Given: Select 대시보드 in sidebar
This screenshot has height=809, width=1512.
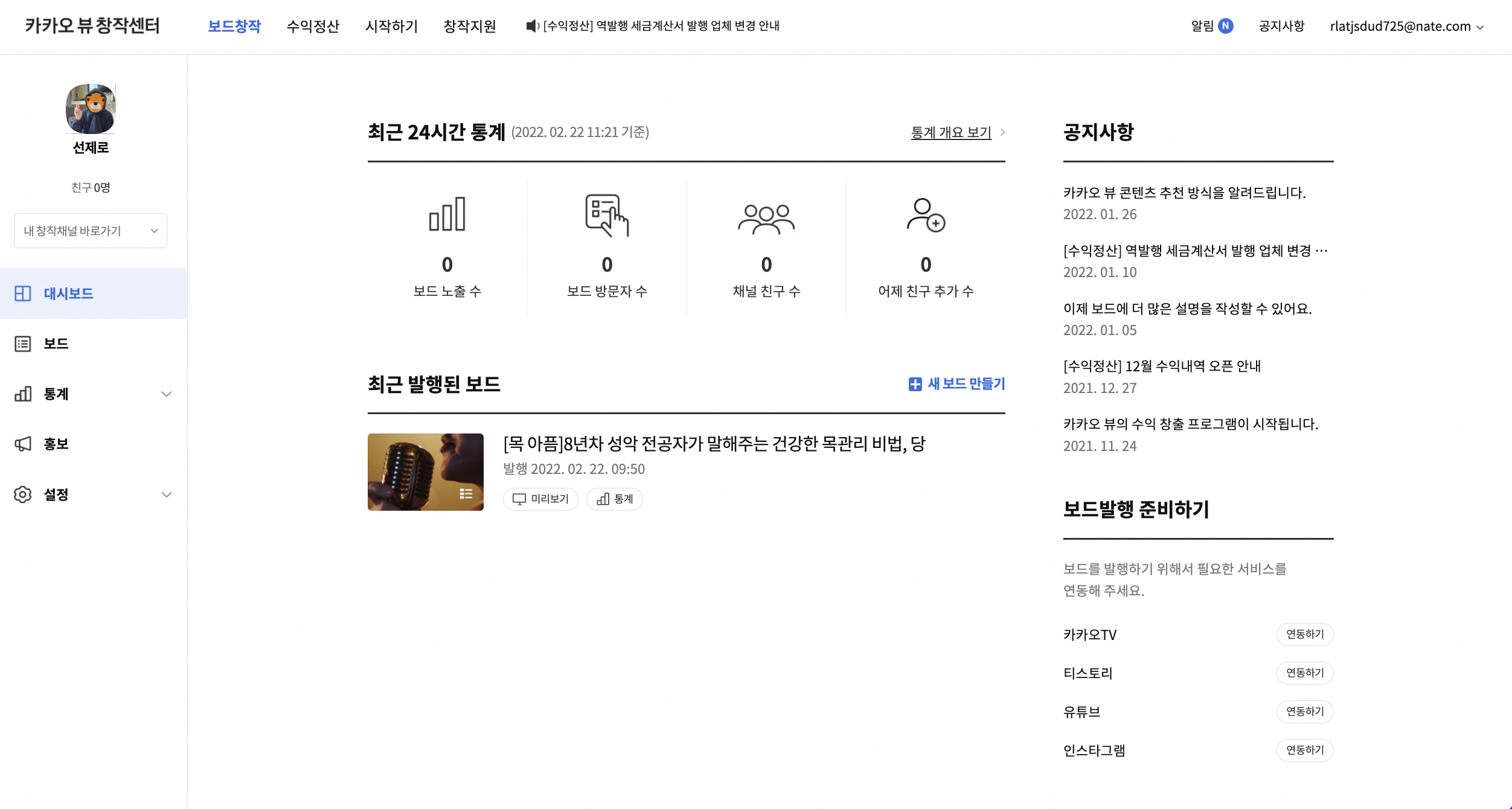Looking at the screenshot, I should click(x=94, y=293).
